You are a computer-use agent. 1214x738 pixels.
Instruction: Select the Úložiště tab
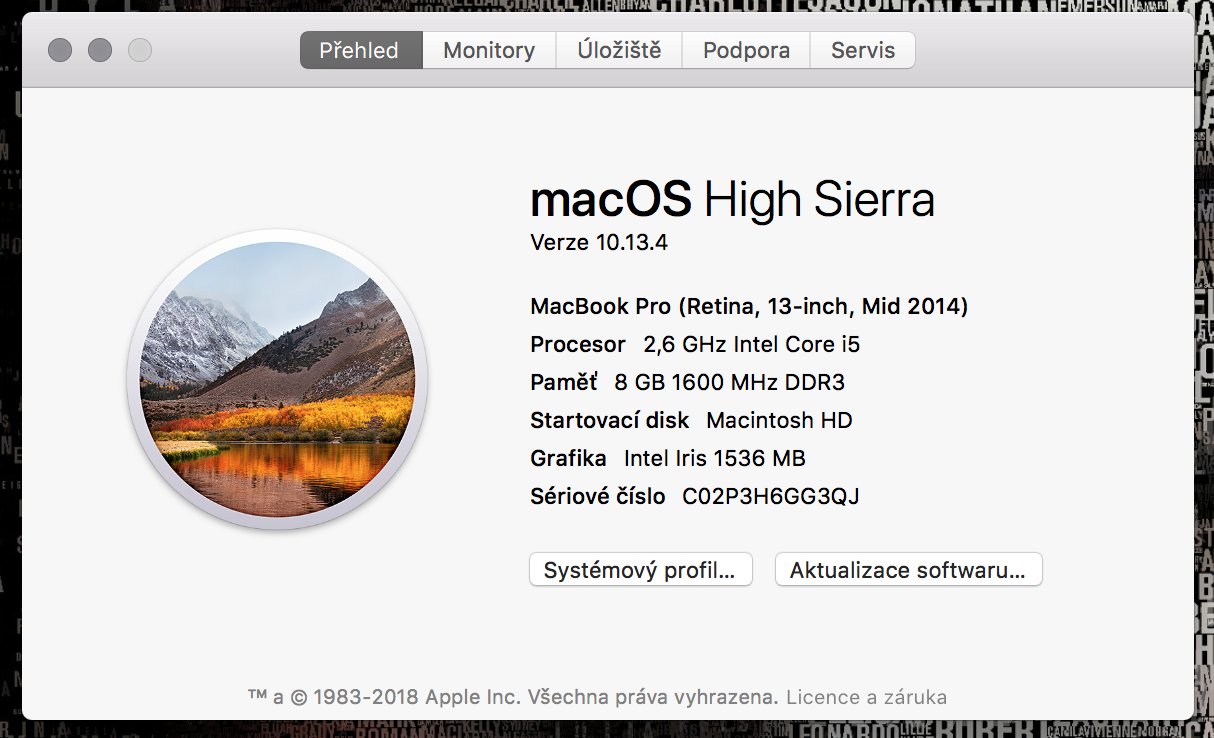click(x=619, y=50)
